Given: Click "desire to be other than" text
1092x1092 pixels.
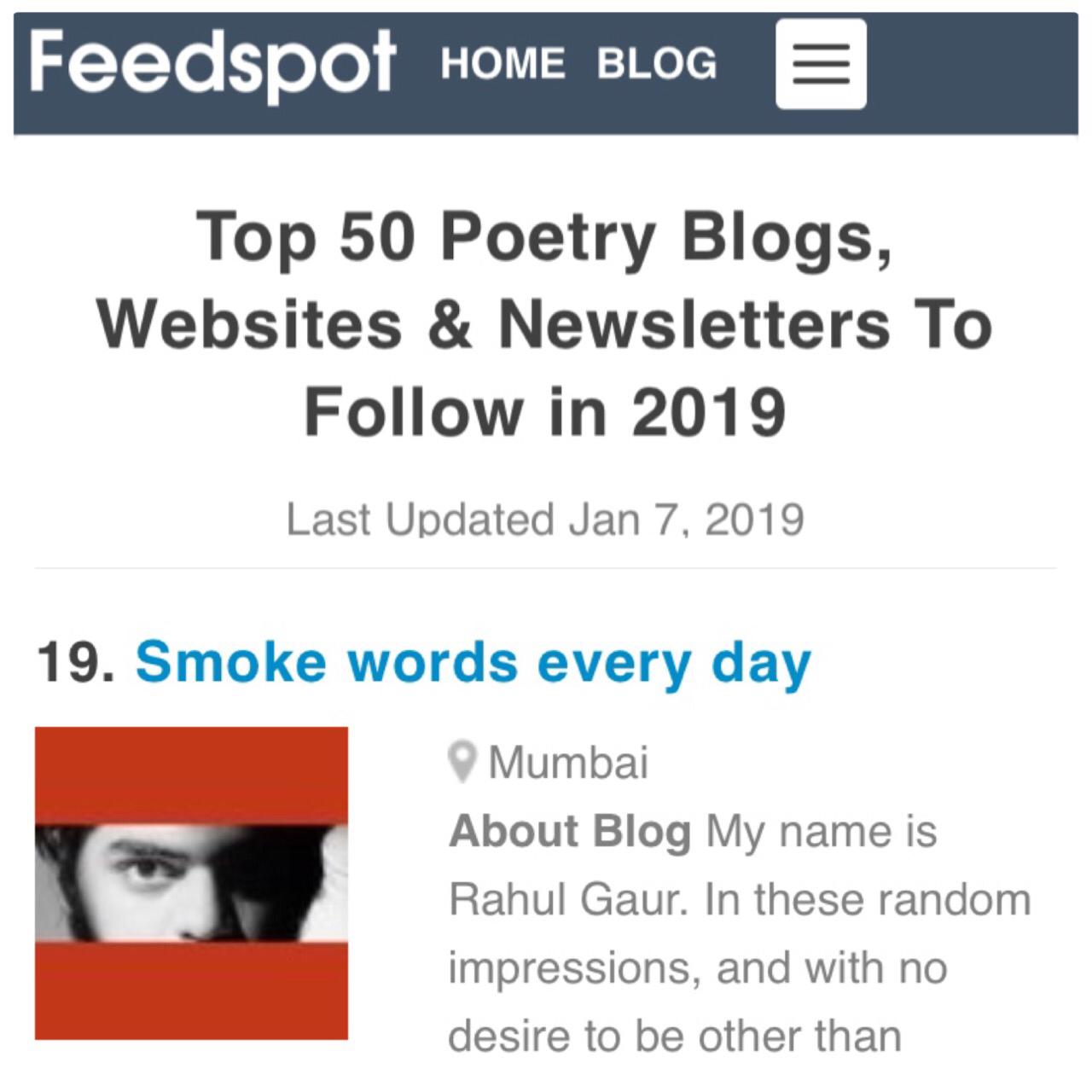Looking at the screenshot, I should [675, 1036].
